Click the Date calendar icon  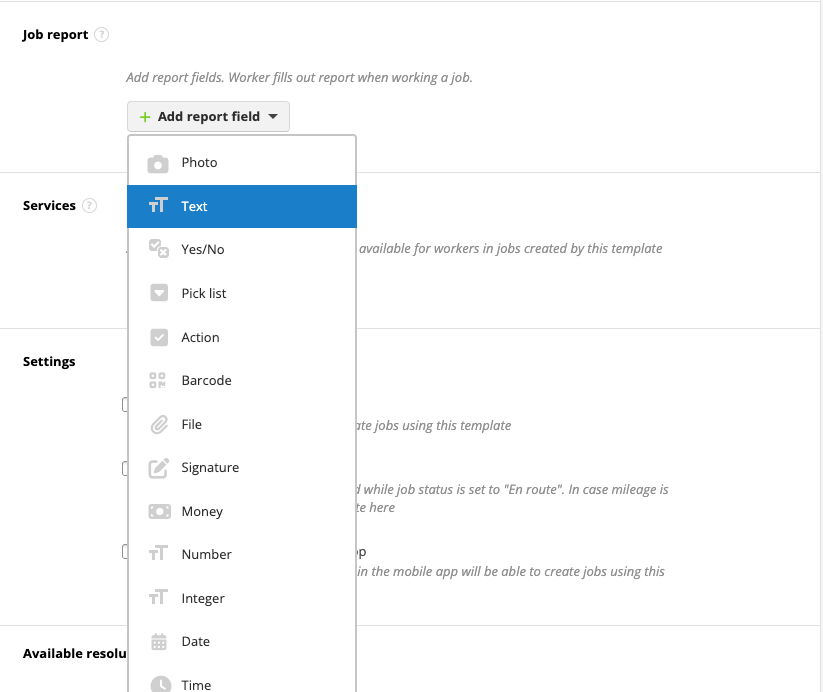click(x=159, y=642)
